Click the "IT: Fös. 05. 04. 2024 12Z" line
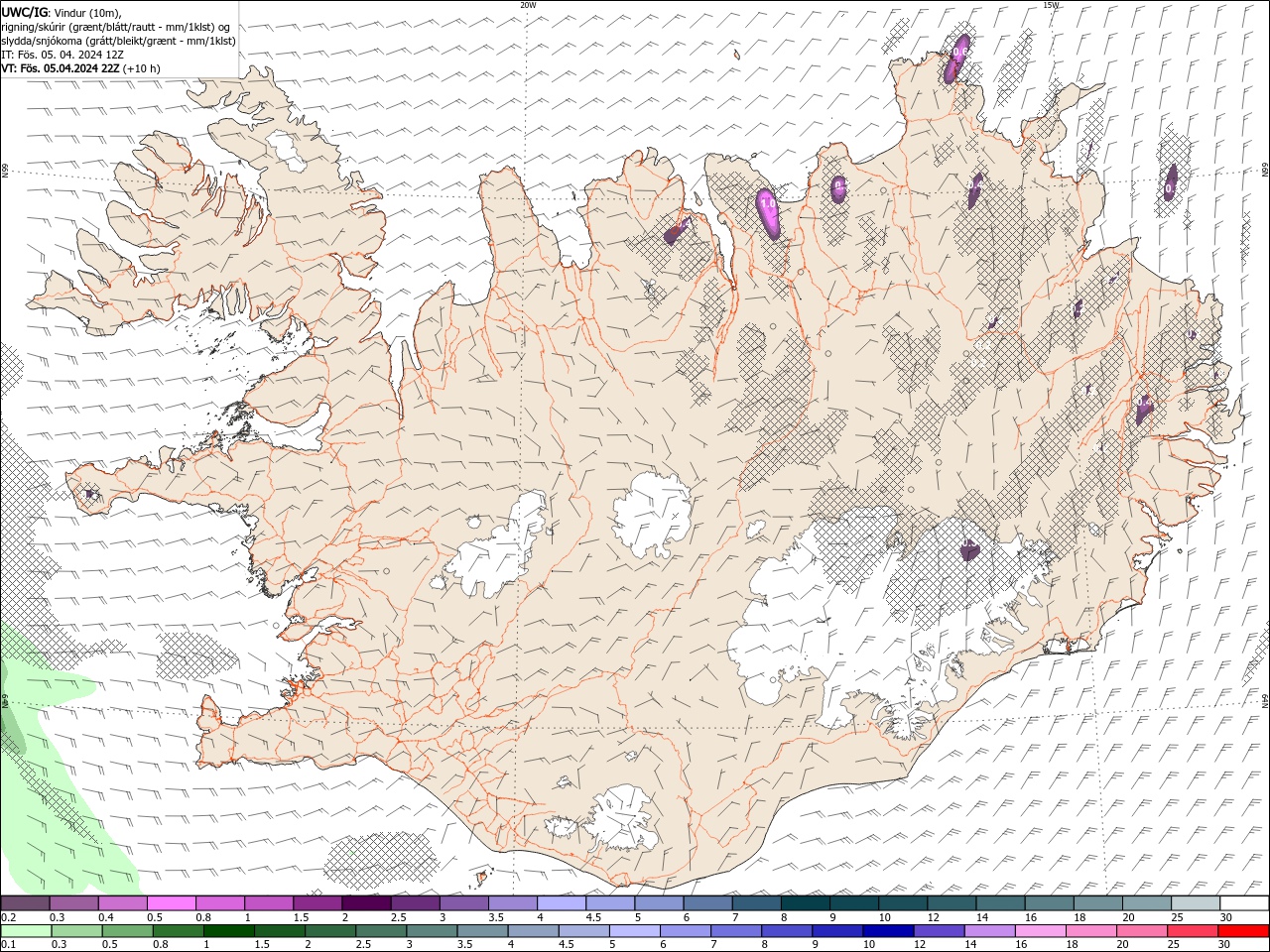Viewport: 1270px width, 952px height. click(63, 55)
